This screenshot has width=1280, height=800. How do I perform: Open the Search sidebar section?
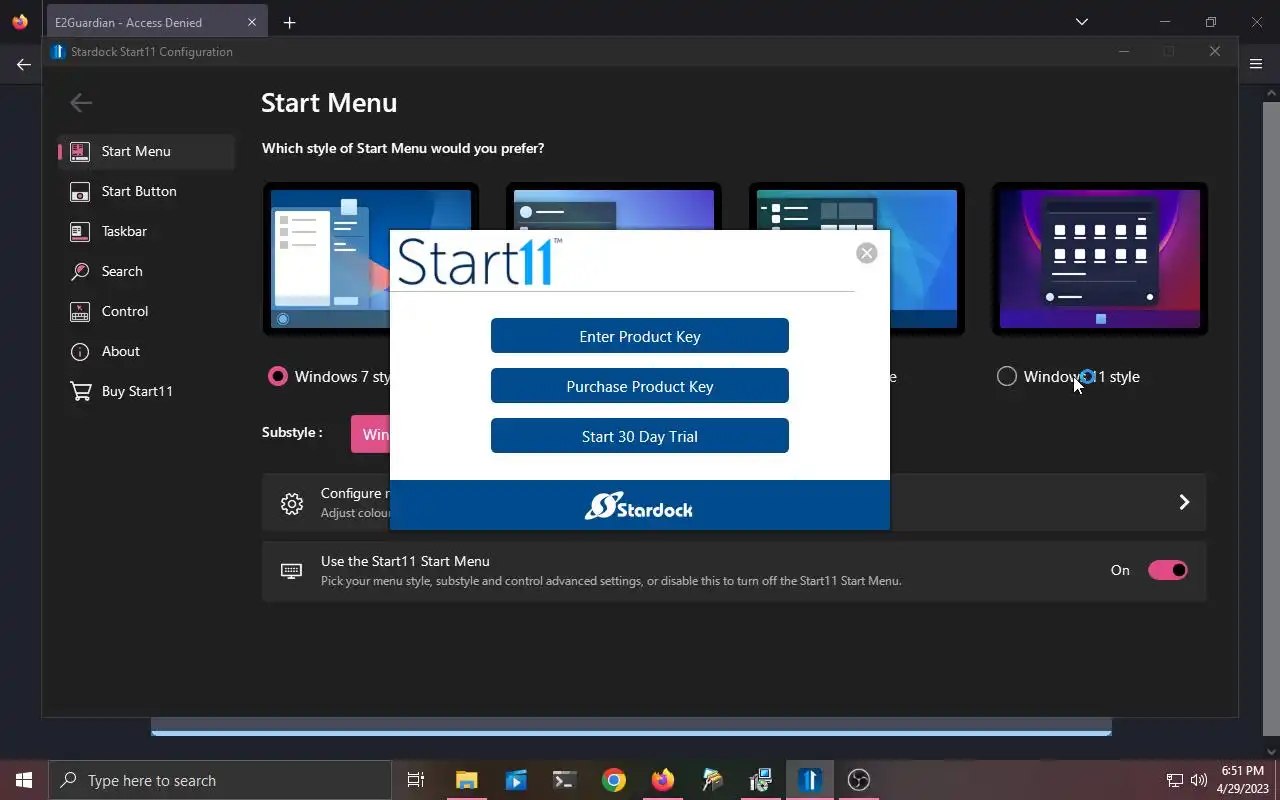146,271
